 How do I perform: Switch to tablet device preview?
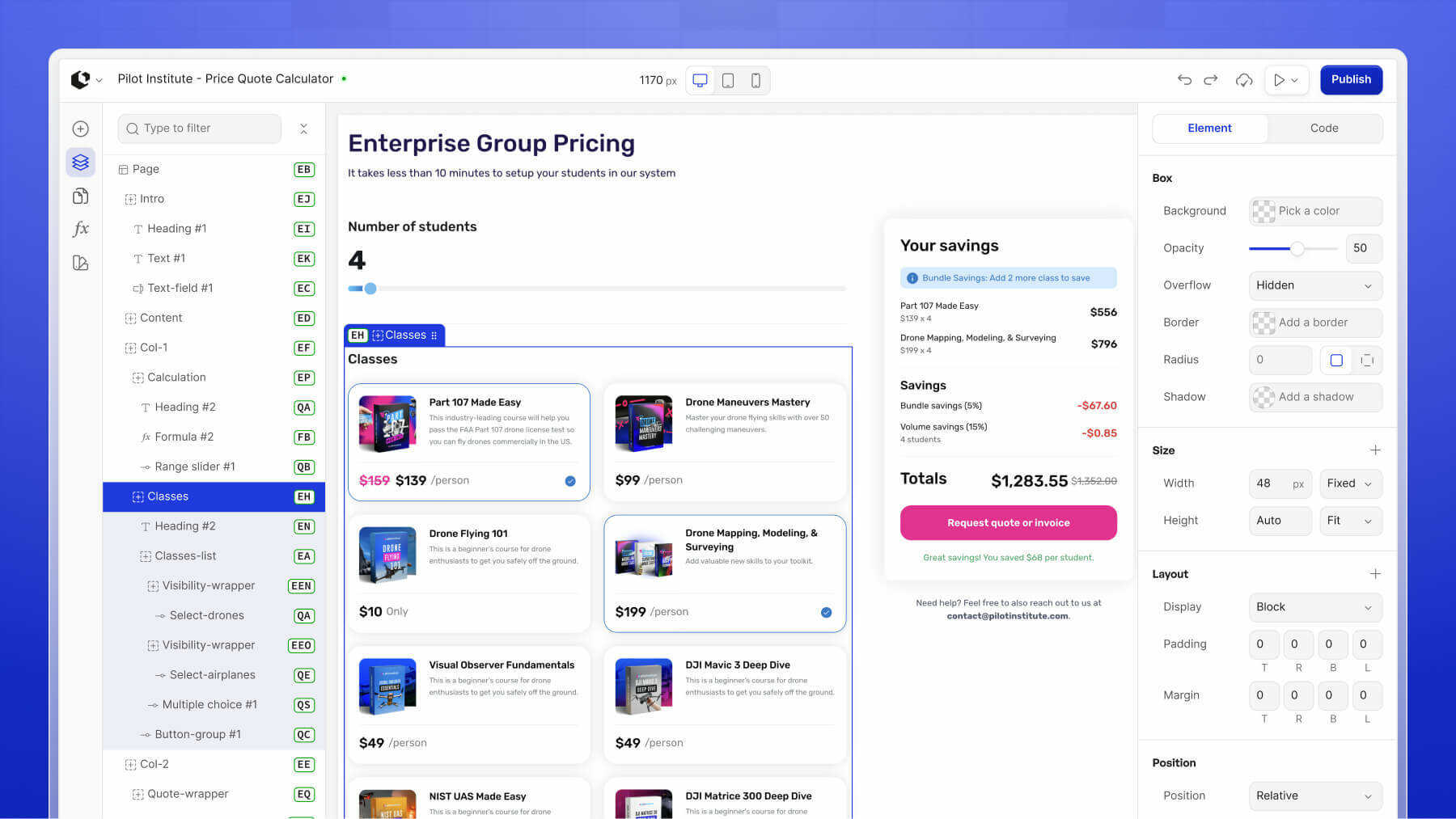coord(728,80)
